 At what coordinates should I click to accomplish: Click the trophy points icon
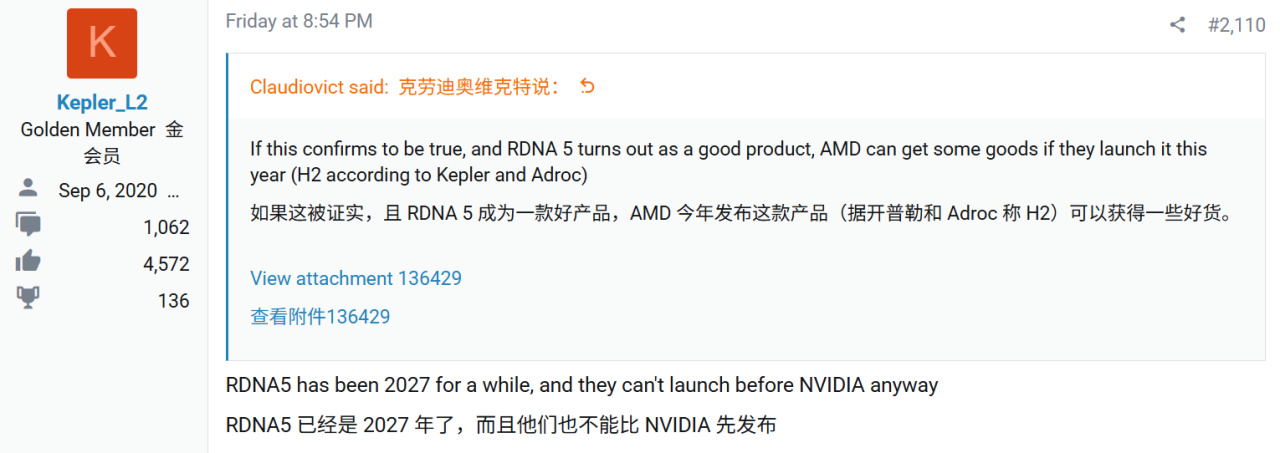28,300
